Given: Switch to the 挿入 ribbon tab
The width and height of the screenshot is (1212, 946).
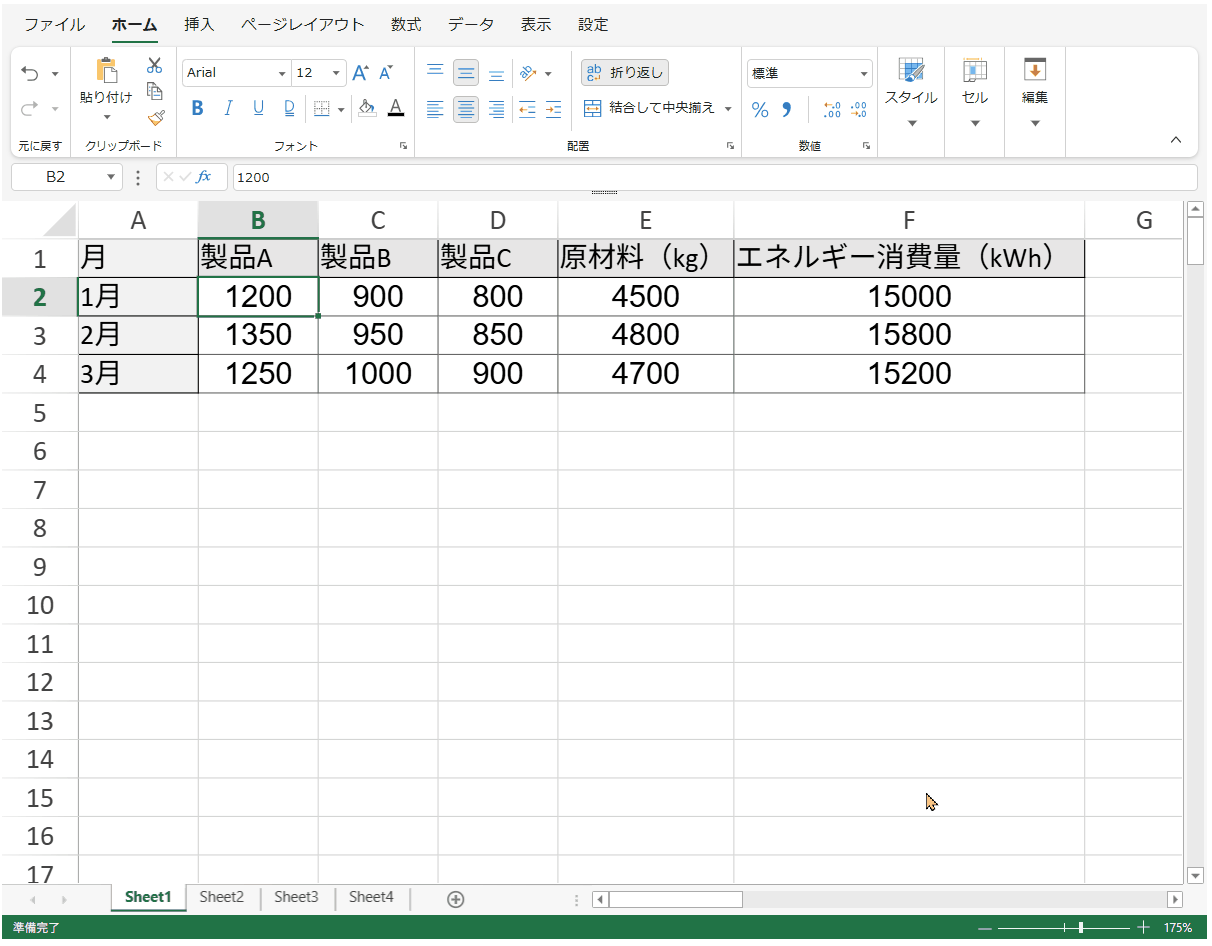Looking at the screenshot, I should (x=197, y=24).
